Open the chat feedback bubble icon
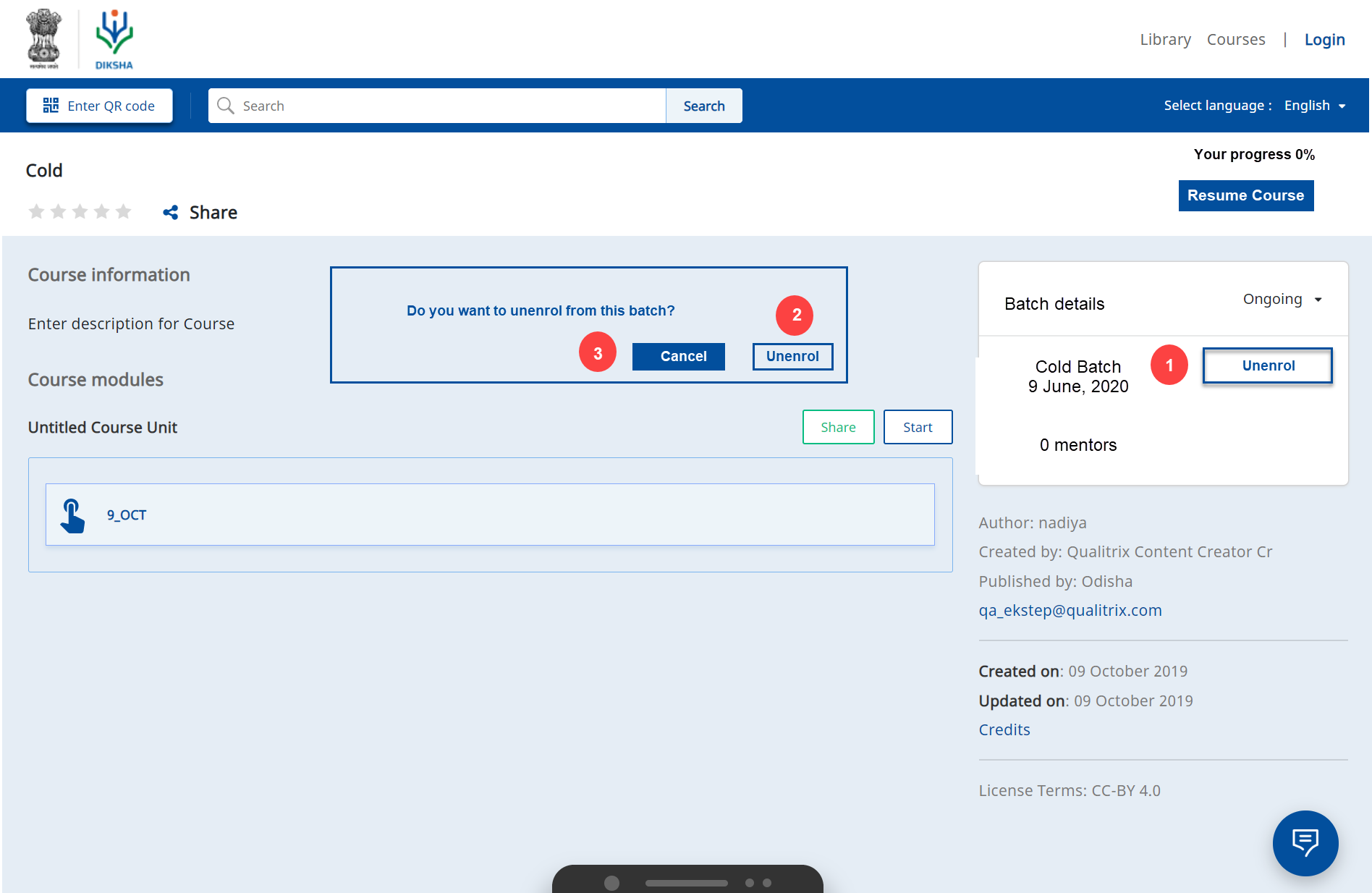 click(1305, 843)
